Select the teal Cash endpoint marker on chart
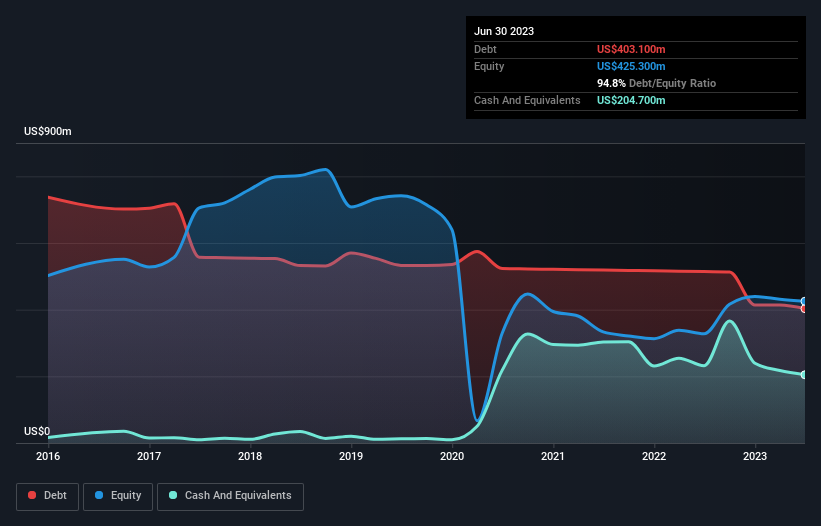The width and height of the screenshot is (821, 526). (x=804, y=375)
